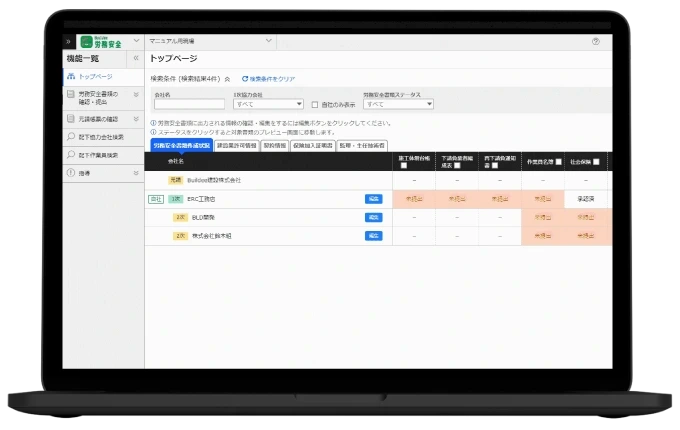This screenshot has width=680, height=430.
Task: Click the document icon beside 労務安全書類の確認・提出
Action: [x=71, y=94]
